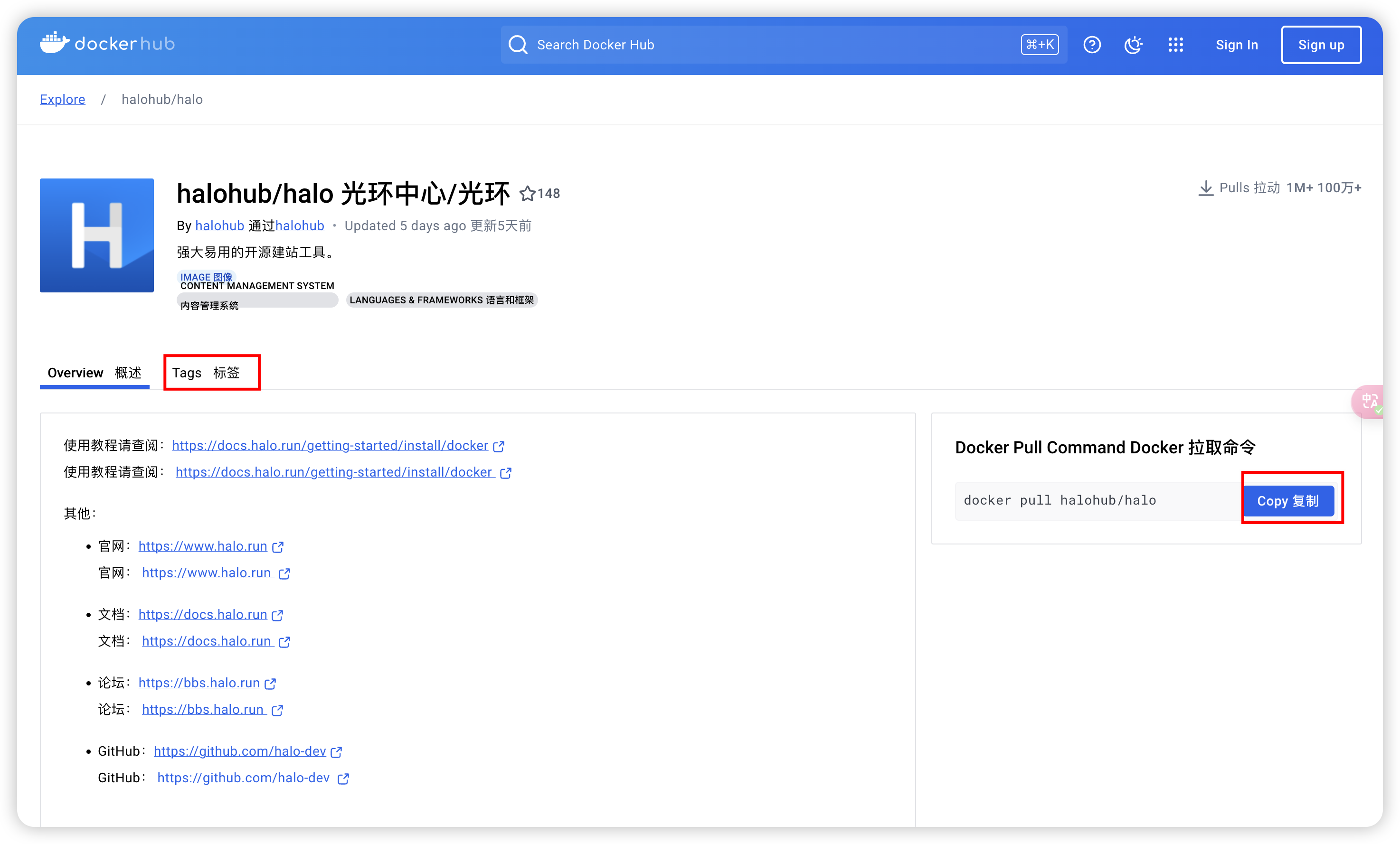Click the Pulls download icon
This screenshot has height=844, width=1400.
pyautogui.click(x=1206, y=188)
